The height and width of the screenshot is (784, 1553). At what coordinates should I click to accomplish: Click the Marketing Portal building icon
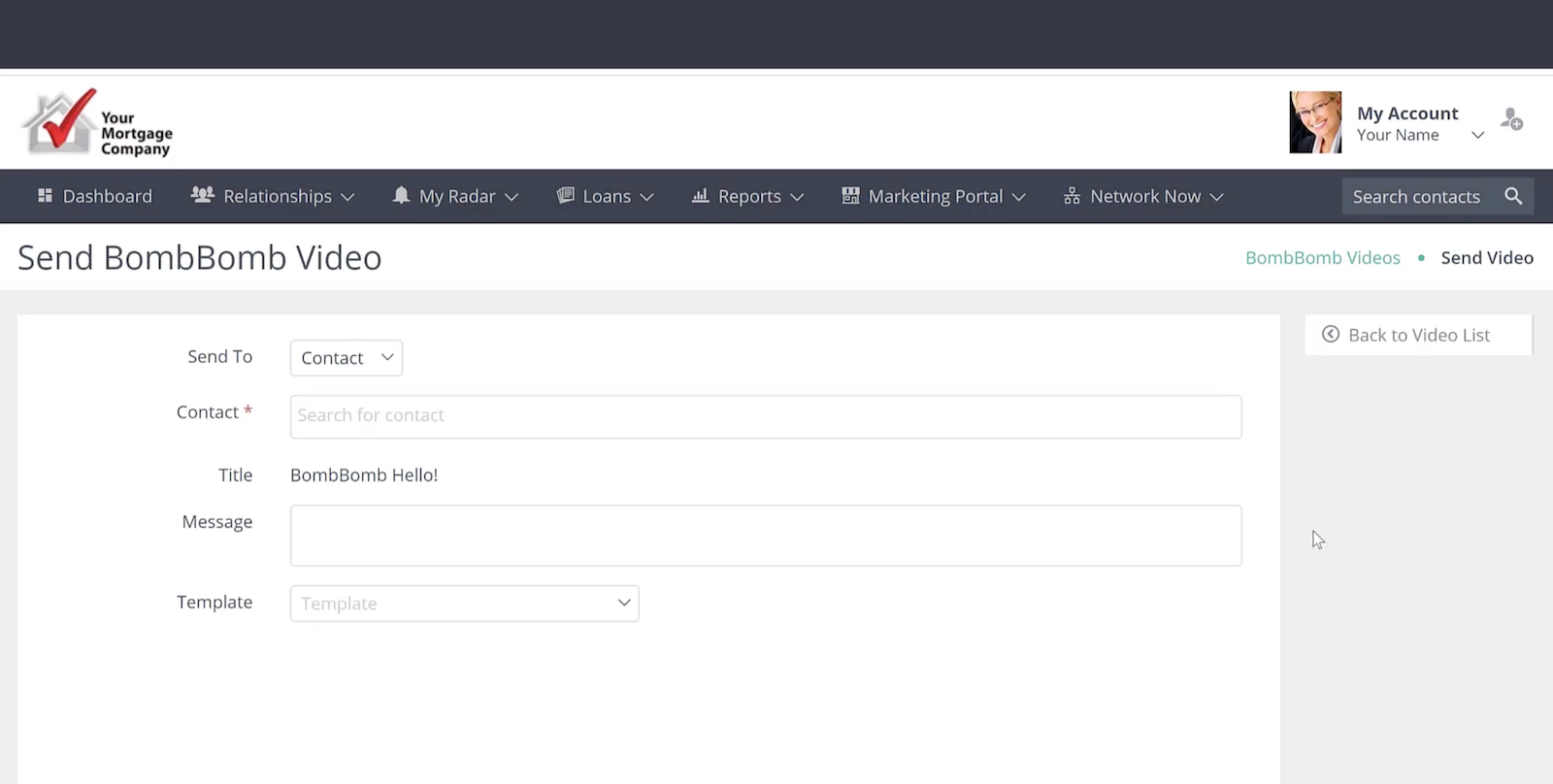coord(850,195)
